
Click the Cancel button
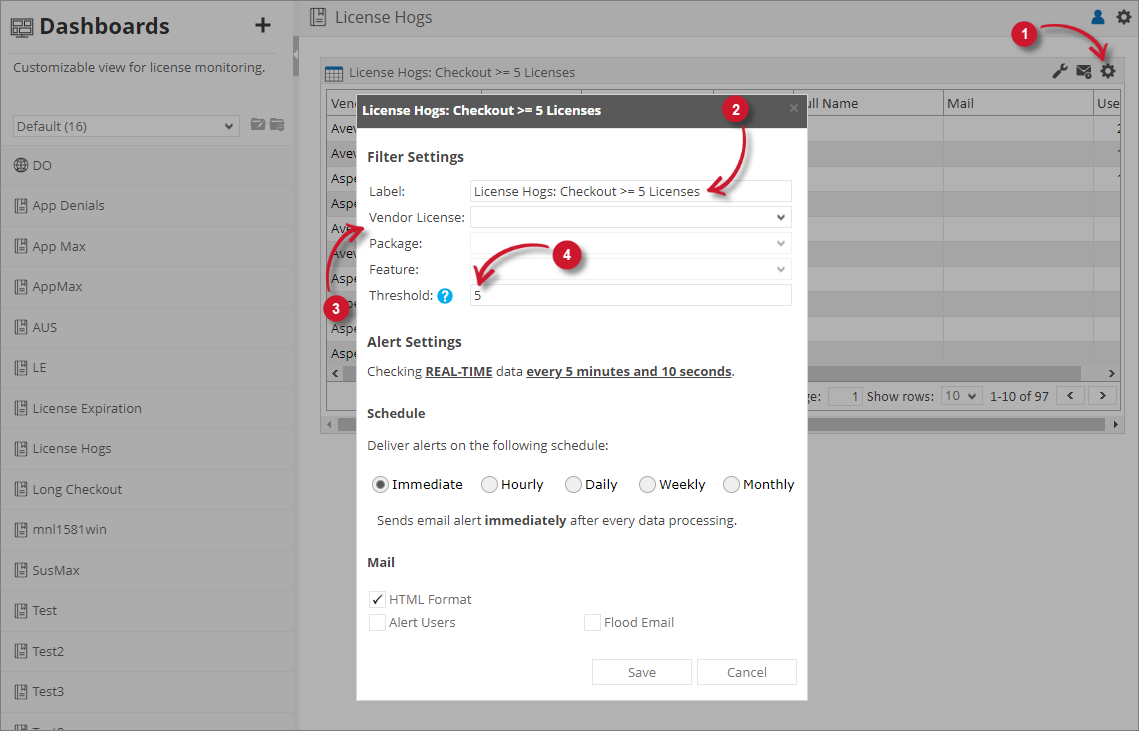click(x=747, y=672)
